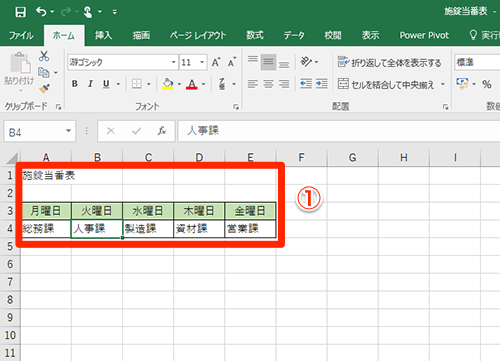Toggle Bold formatting

(x=75, y=84)
